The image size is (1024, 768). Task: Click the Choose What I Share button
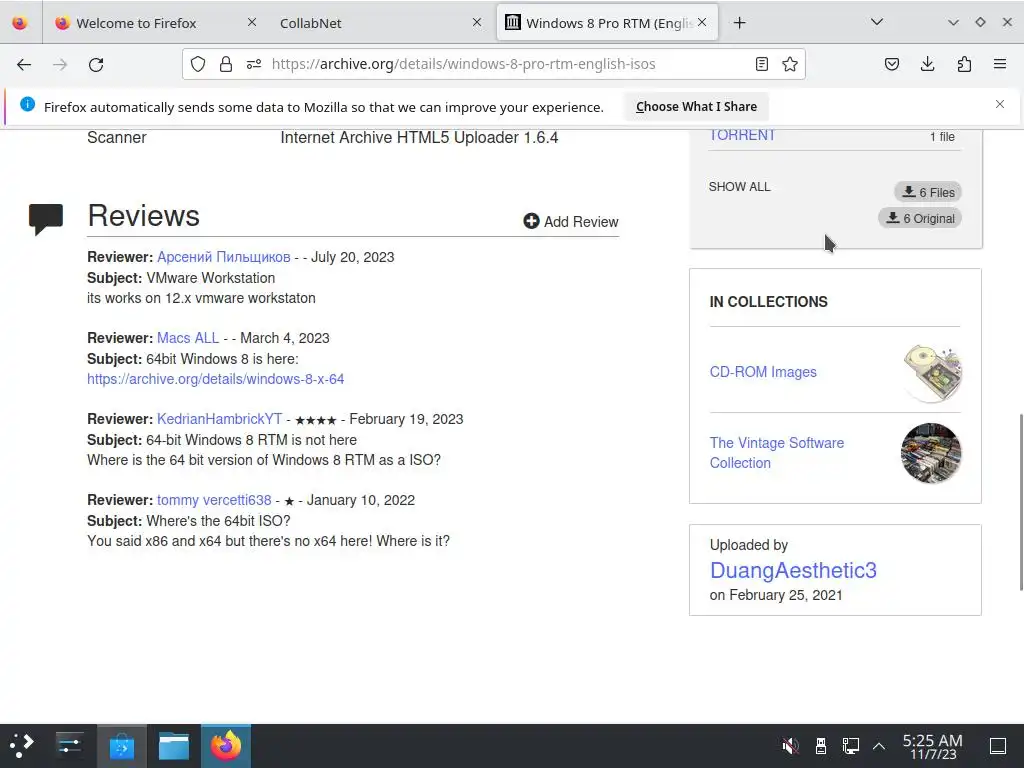tap(696, 106)
